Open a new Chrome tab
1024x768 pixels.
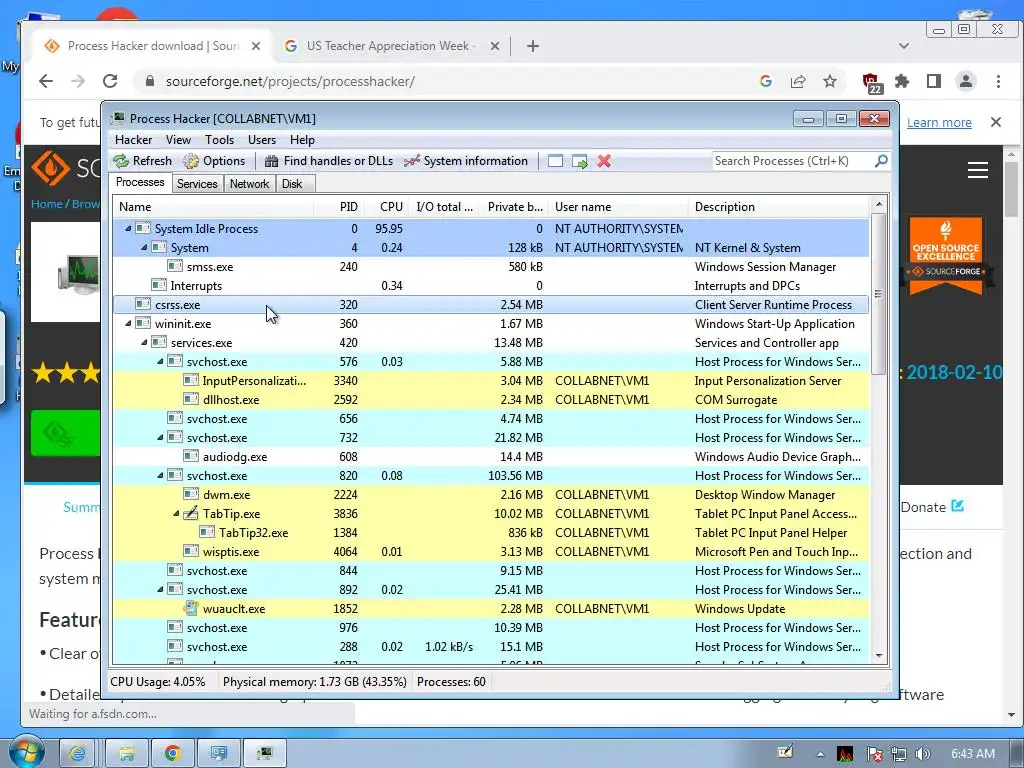pos(533,46)
